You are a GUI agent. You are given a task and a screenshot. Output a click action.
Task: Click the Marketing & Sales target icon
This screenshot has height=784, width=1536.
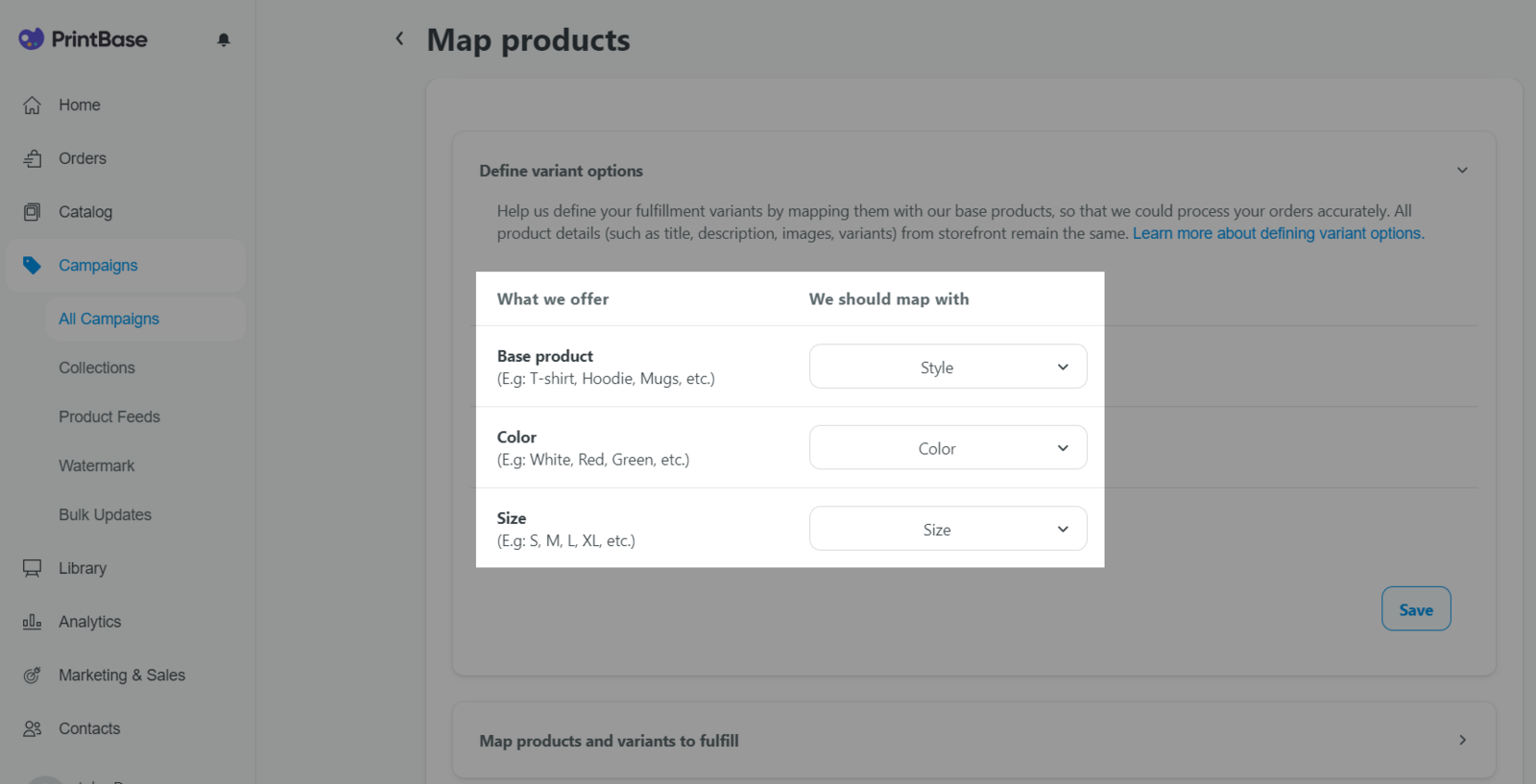click(x=32, y=676)
